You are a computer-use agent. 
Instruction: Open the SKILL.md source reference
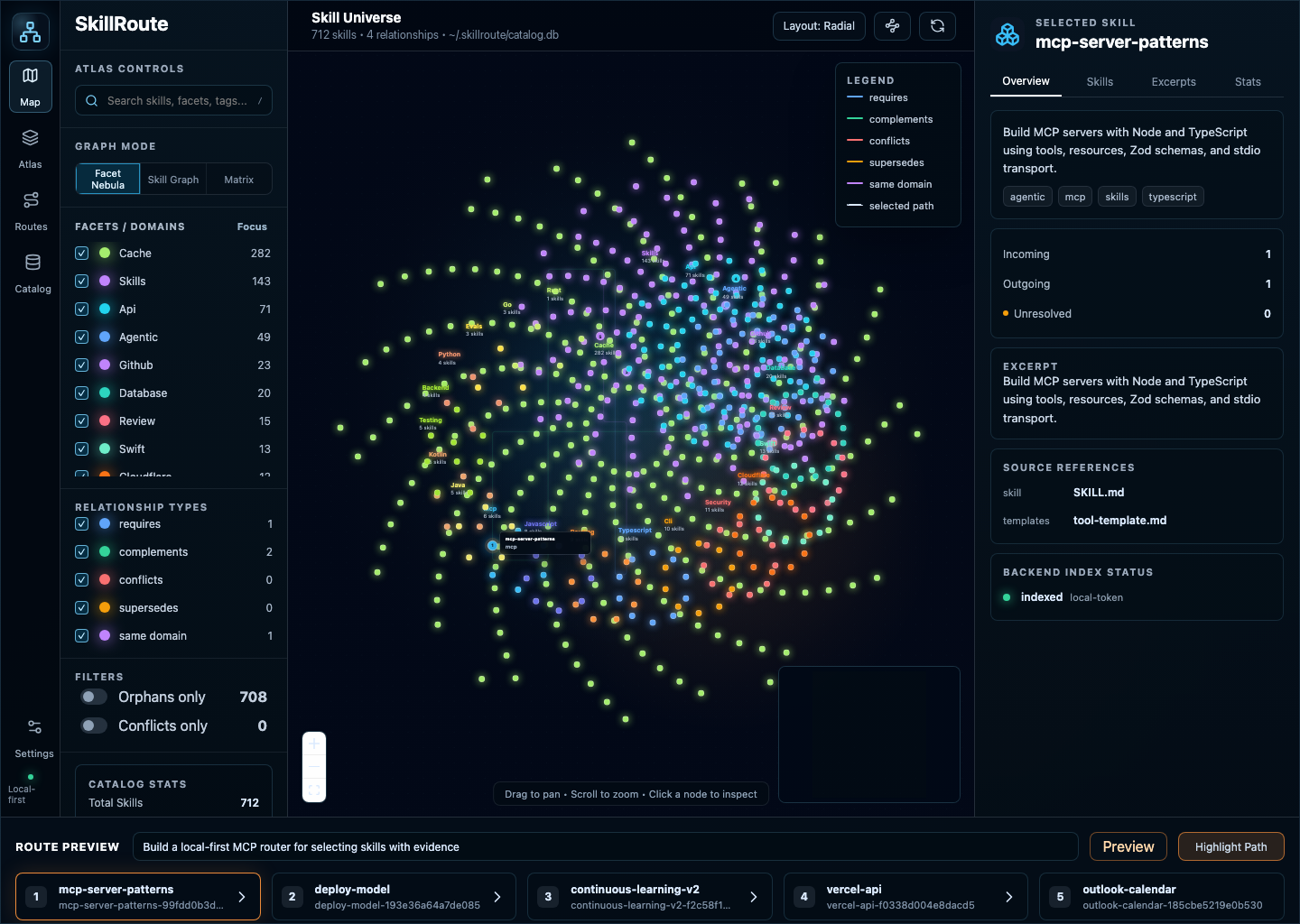[x=1099, y=493]
